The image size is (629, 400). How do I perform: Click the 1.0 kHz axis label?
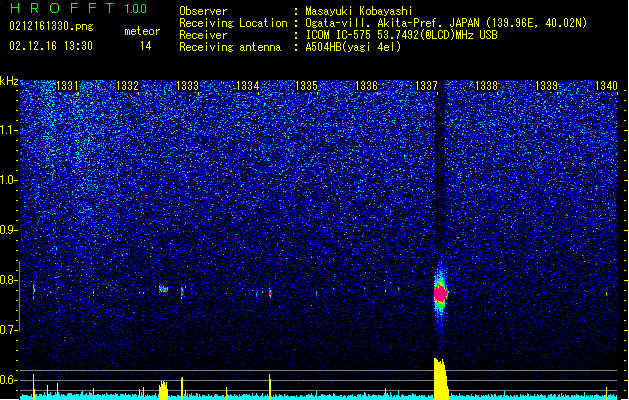click(x=9, y=180)
